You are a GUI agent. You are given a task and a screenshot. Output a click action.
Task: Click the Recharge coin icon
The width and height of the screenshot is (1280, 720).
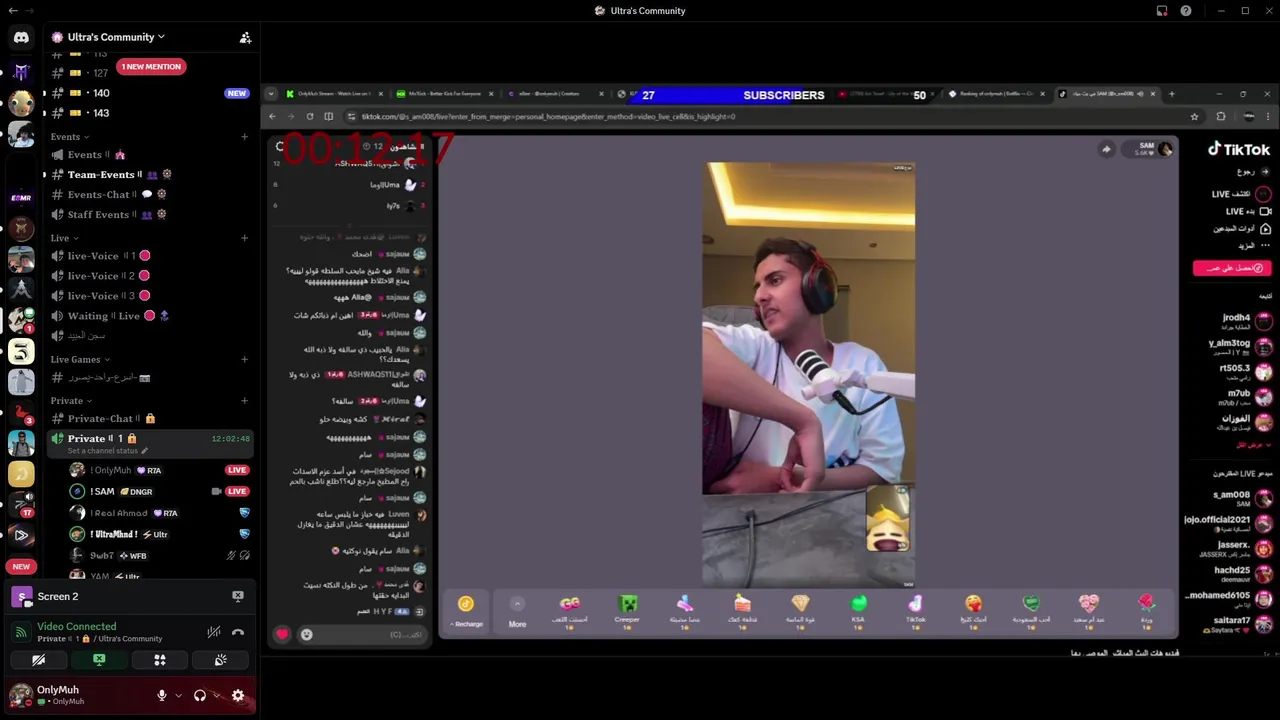[466, 604]
